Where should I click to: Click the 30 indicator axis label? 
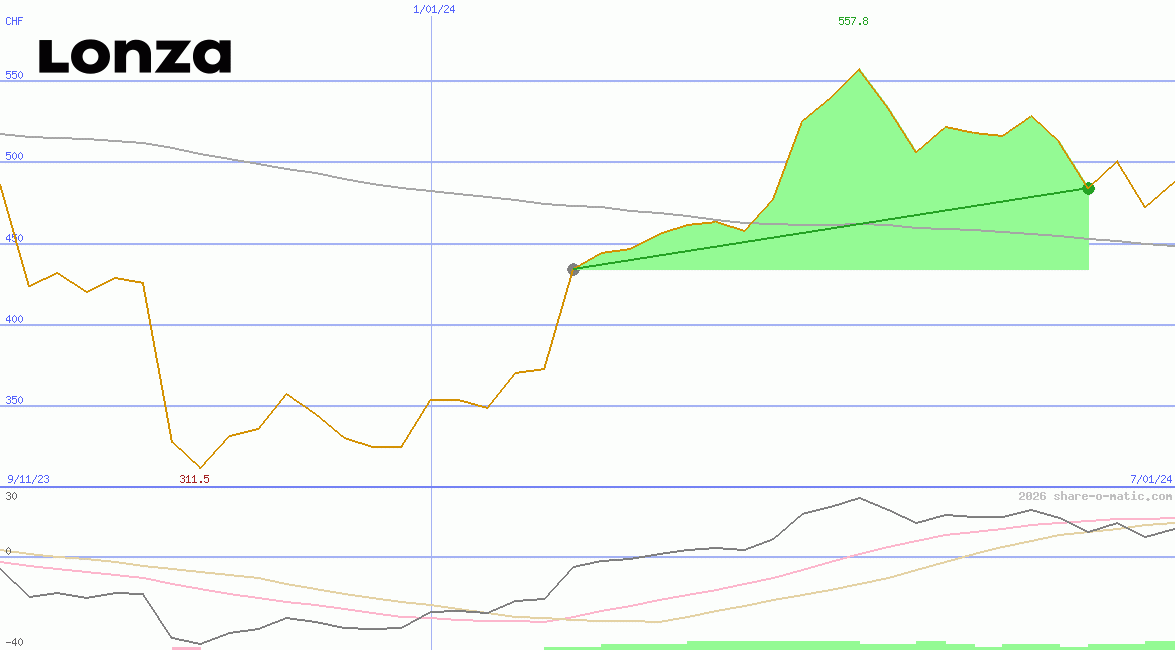click(11, 496)
